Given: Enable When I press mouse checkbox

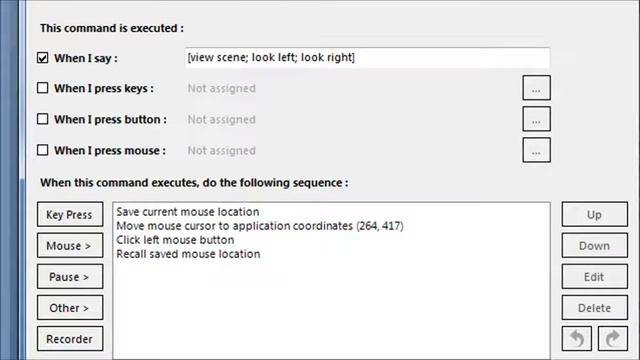Looking at the screenshot, I should 42,150.
